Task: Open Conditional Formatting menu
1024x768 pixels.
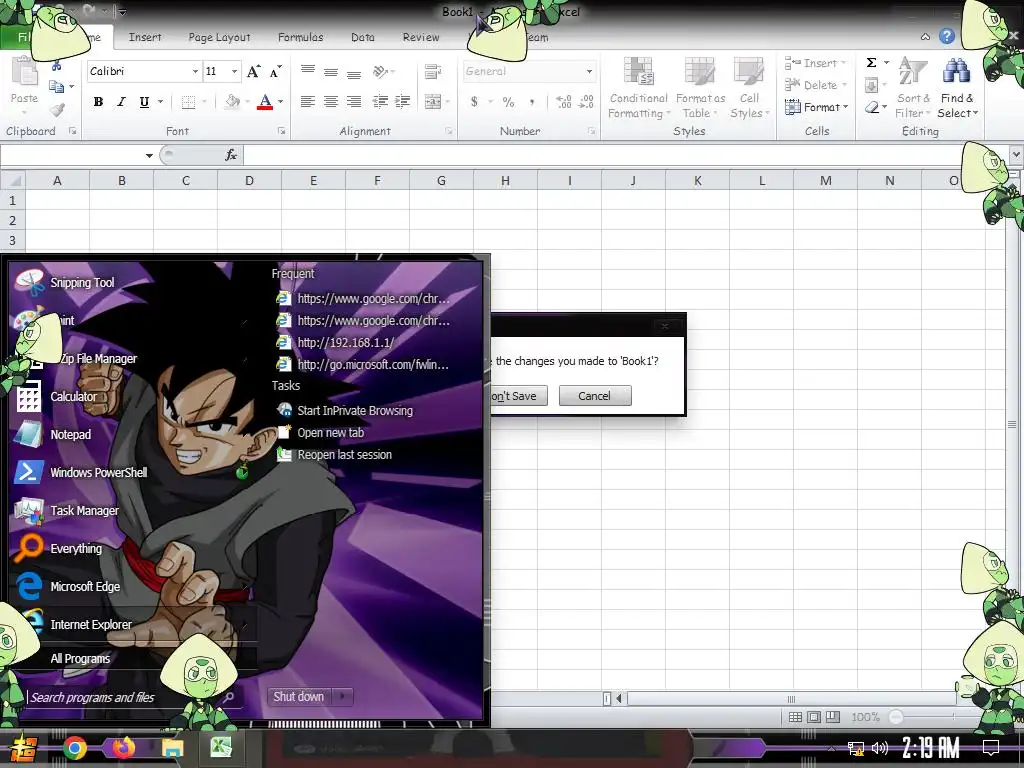Action: point(638,88)
